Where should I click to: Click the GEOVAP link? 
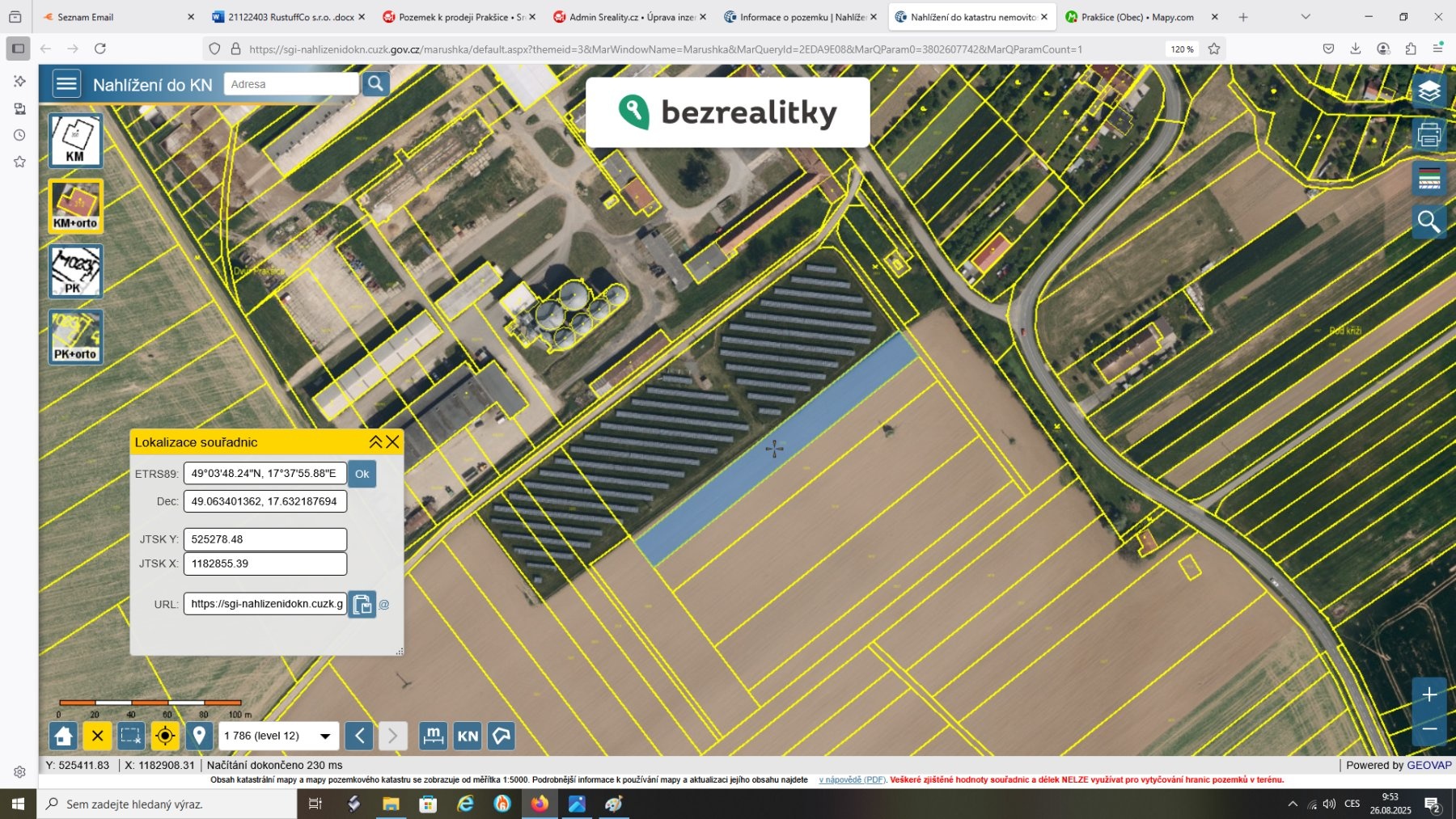1429,765
